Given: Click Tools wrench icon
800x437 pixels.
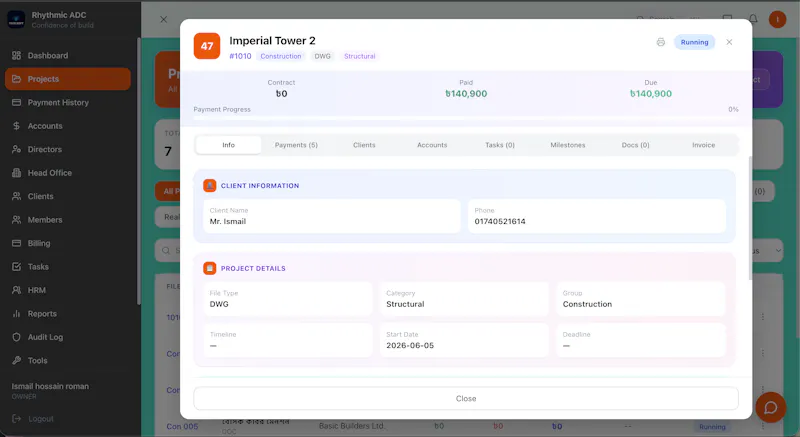Looking at the screenshot, I should point(16,361).
